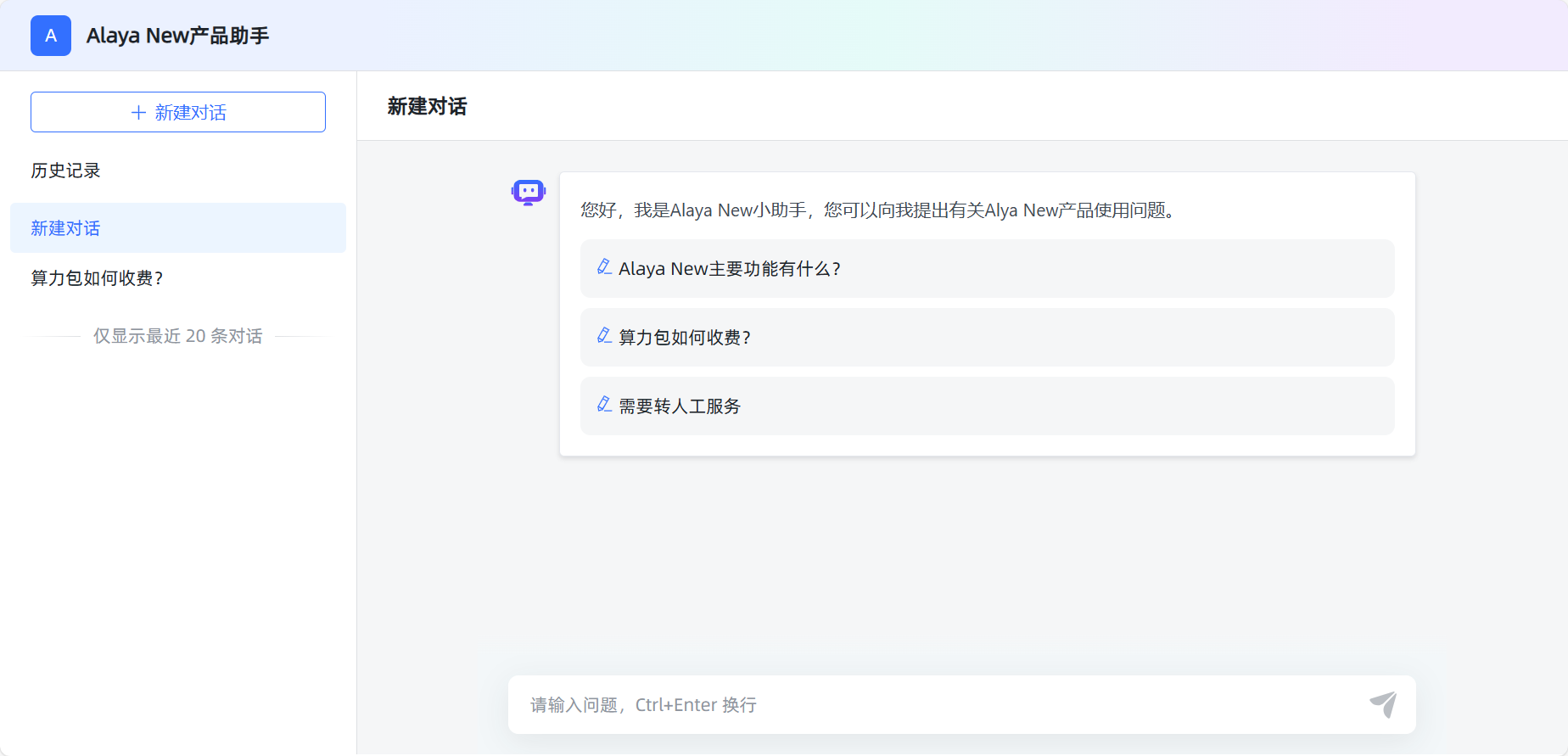Click the chatbot avatar icon
This screenshot has height=756, width=1568.
528,193
